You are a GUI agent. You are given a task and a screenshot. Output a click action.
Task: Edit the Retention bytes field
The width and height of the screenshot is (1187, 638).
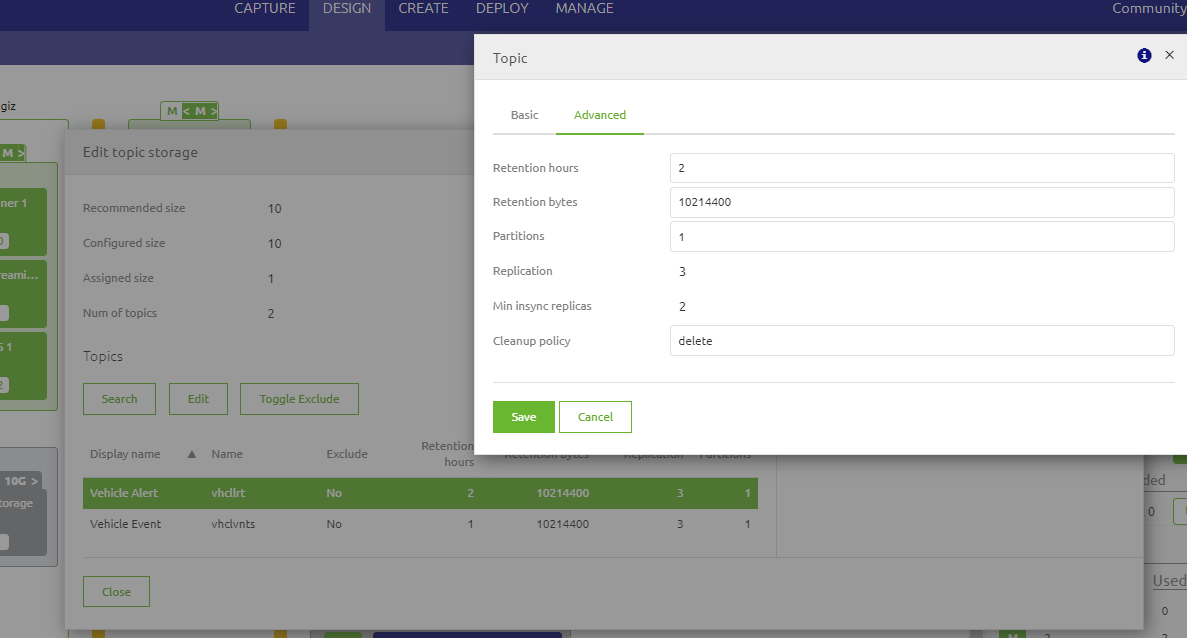[920, 202]
